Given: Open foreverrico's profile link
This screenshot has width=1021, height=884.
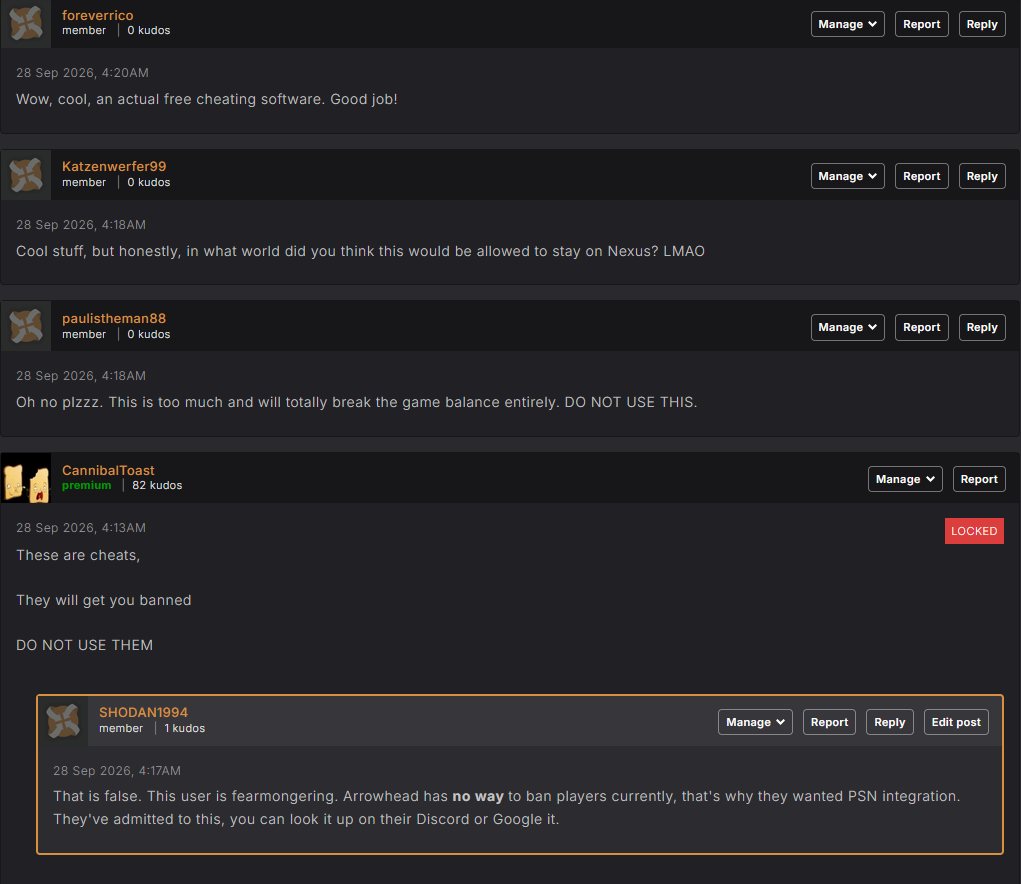Looking at the screenshot, I should pos(98,15).
